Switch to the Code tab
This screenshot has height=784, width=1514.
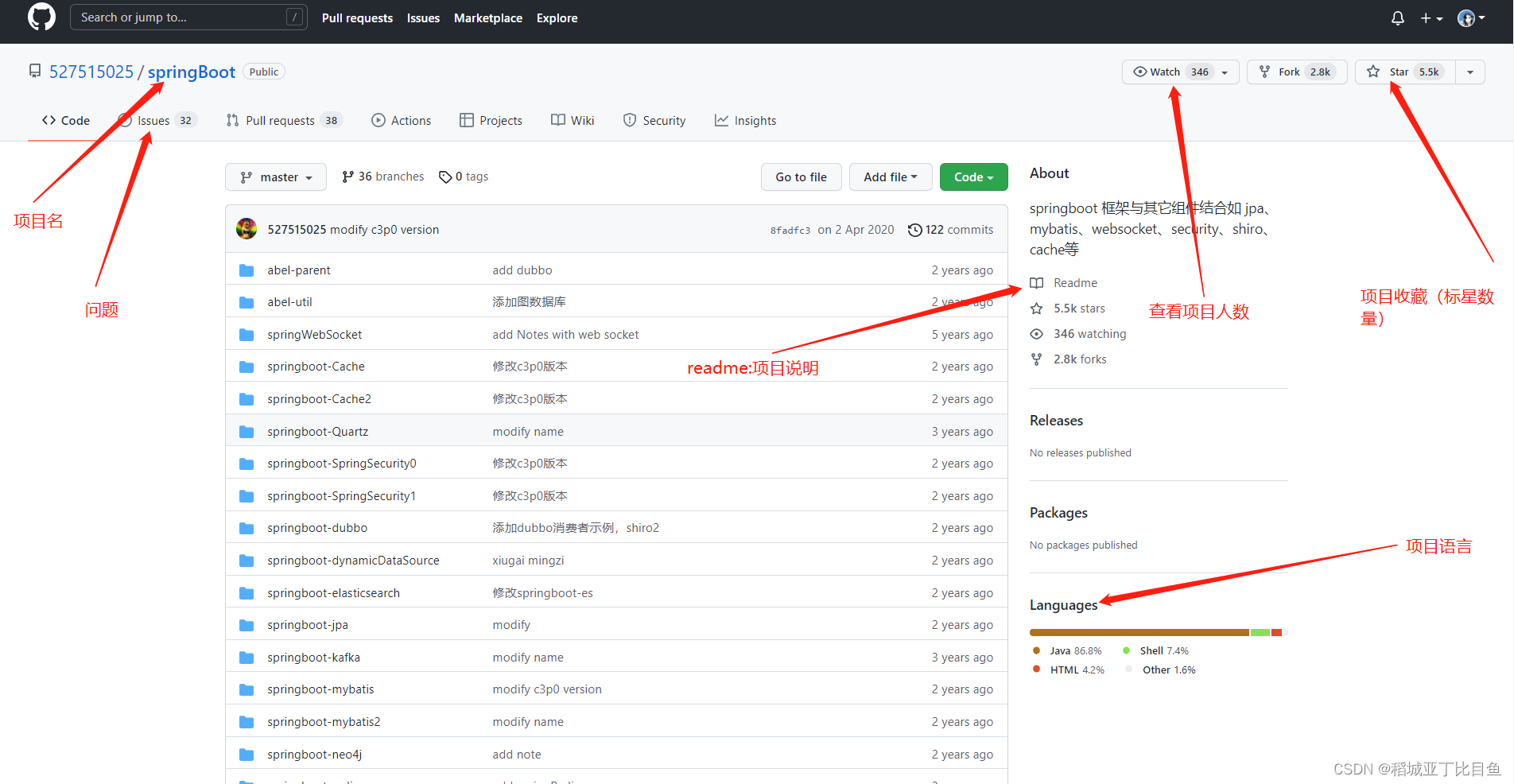66,121
